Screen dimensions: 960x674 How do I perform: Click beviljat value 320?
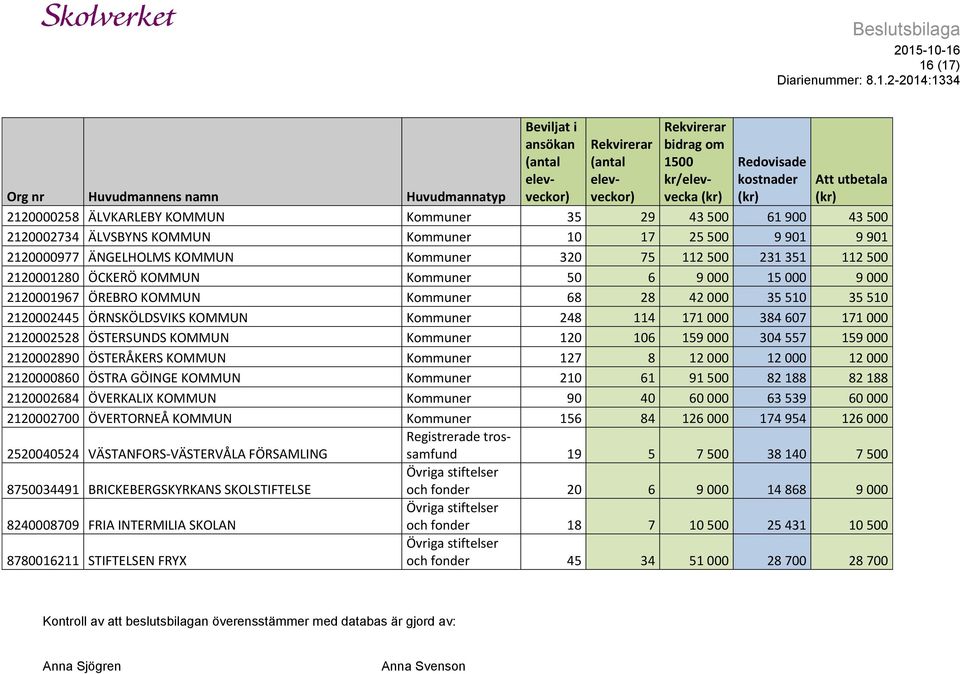coord(571,257)
